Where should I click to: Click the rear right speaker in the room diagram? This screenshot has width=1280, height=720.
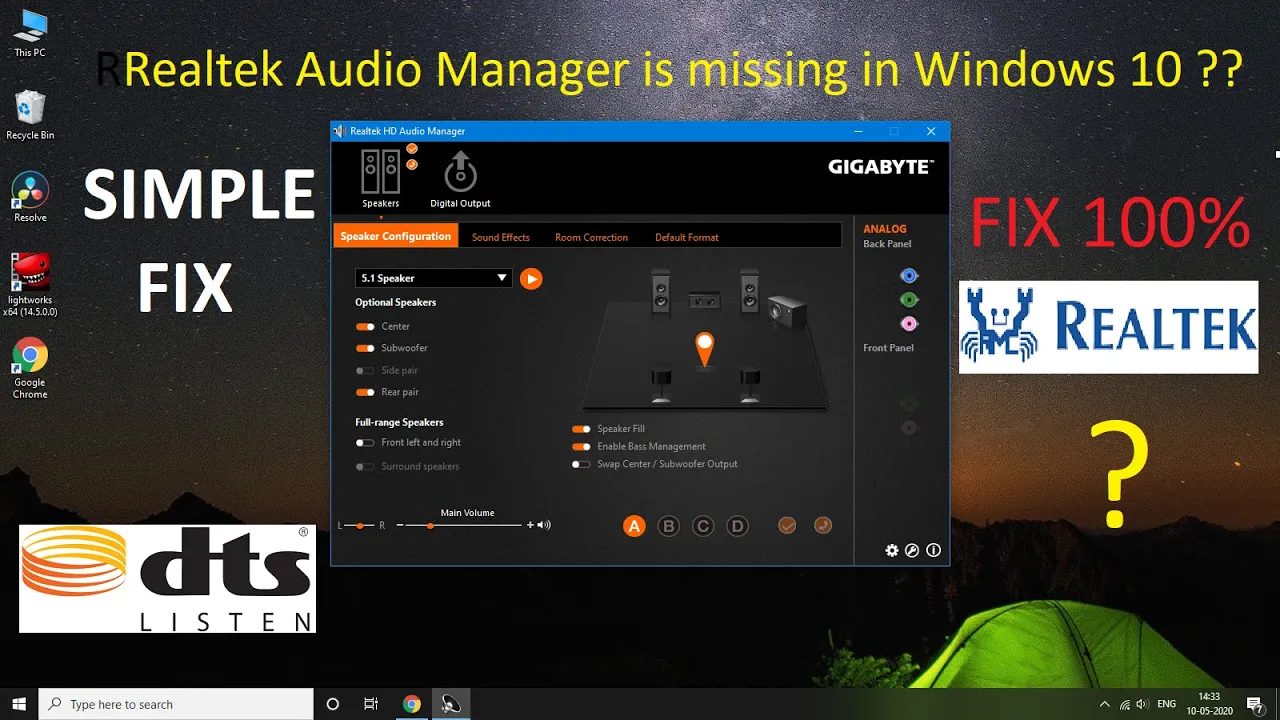pyautogui.click(x=750, y=383)
